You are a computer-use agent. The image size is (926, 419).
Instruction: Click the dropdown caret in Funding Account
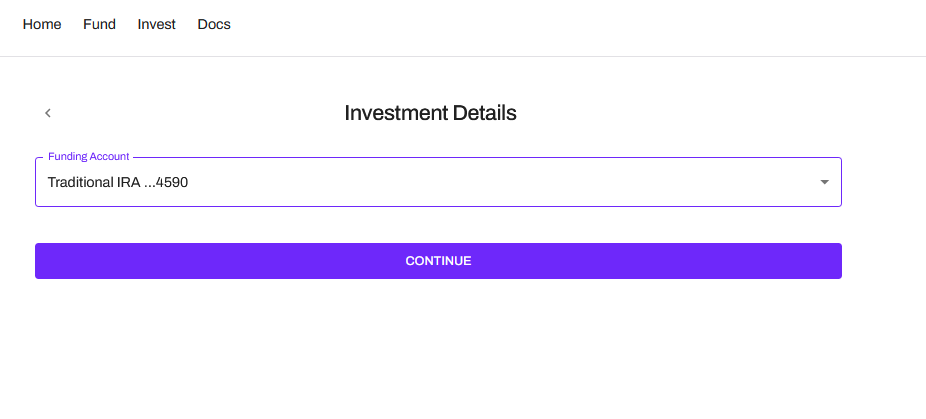coord(824,182)
